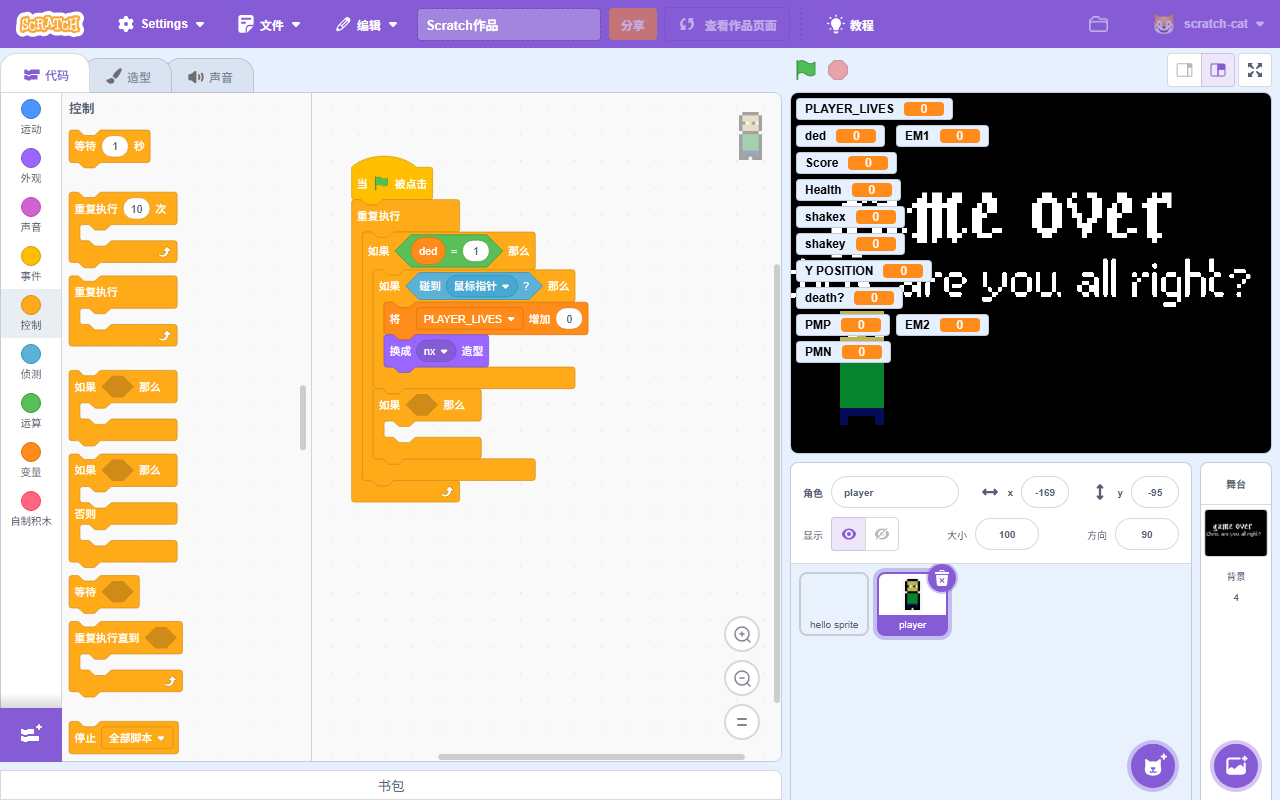Viewport: 1280px width, 800px height.
Task: Zoom in on the code workspace
Action: tap(742, 635)
